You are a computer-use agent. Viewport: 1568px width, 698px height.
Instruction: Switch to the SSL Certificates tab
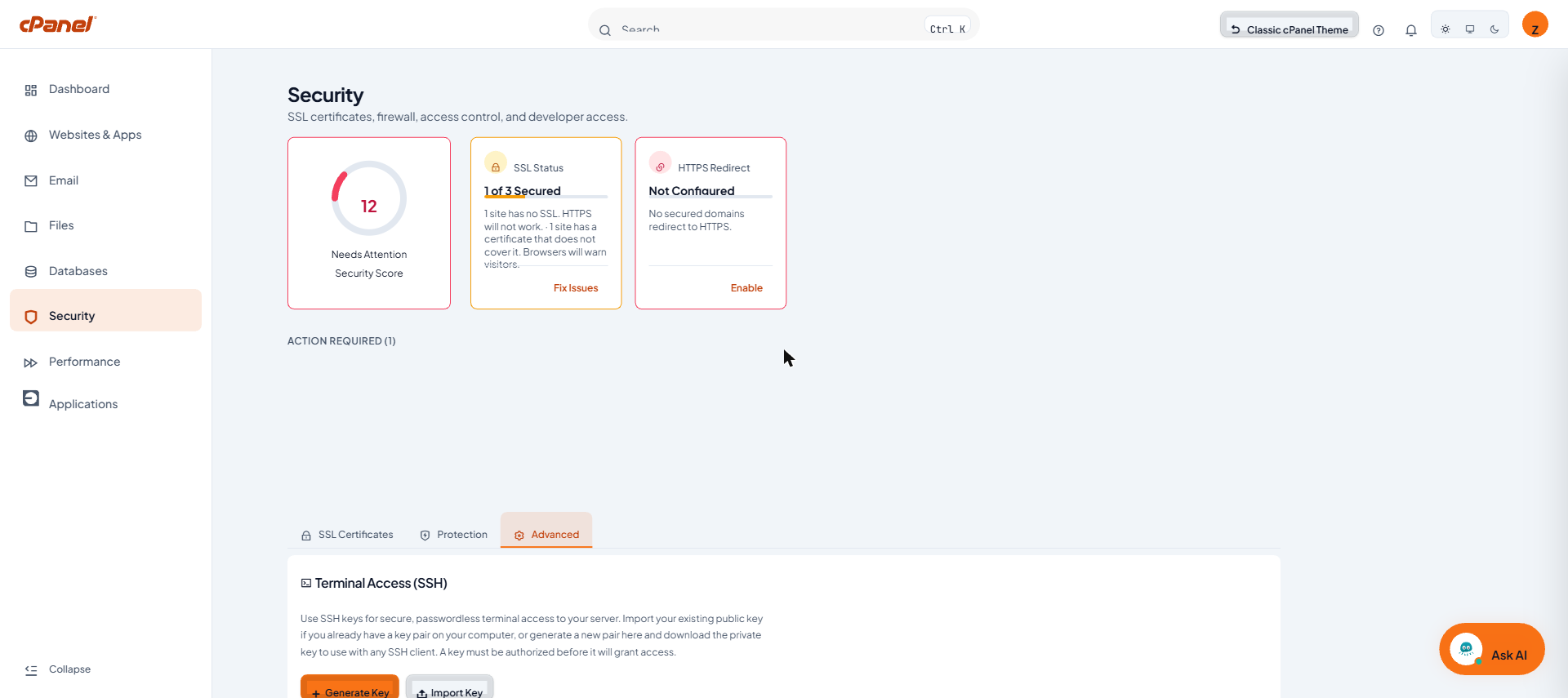(x=347, y=535)
